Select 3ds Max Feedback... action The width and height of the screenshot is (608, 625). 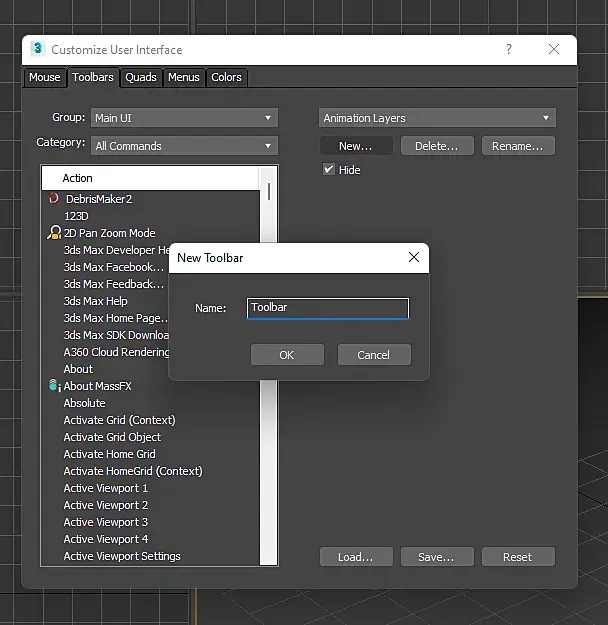(114, 284)
